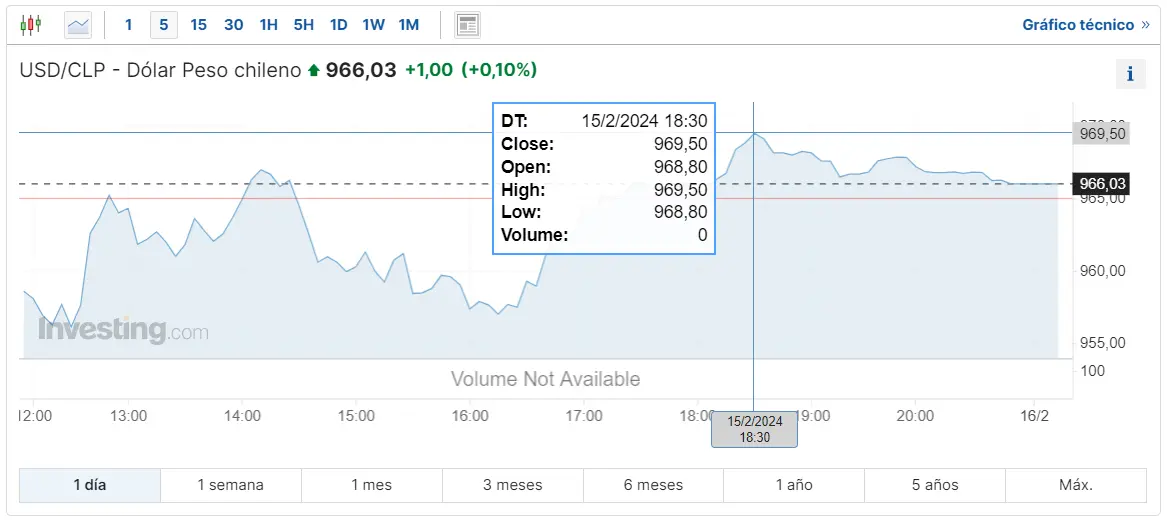Image resolution: width=1167 pixels, height=523 pixels.
Task: Click the 15/2/2024 18:30 time marker
Action: 755,430
